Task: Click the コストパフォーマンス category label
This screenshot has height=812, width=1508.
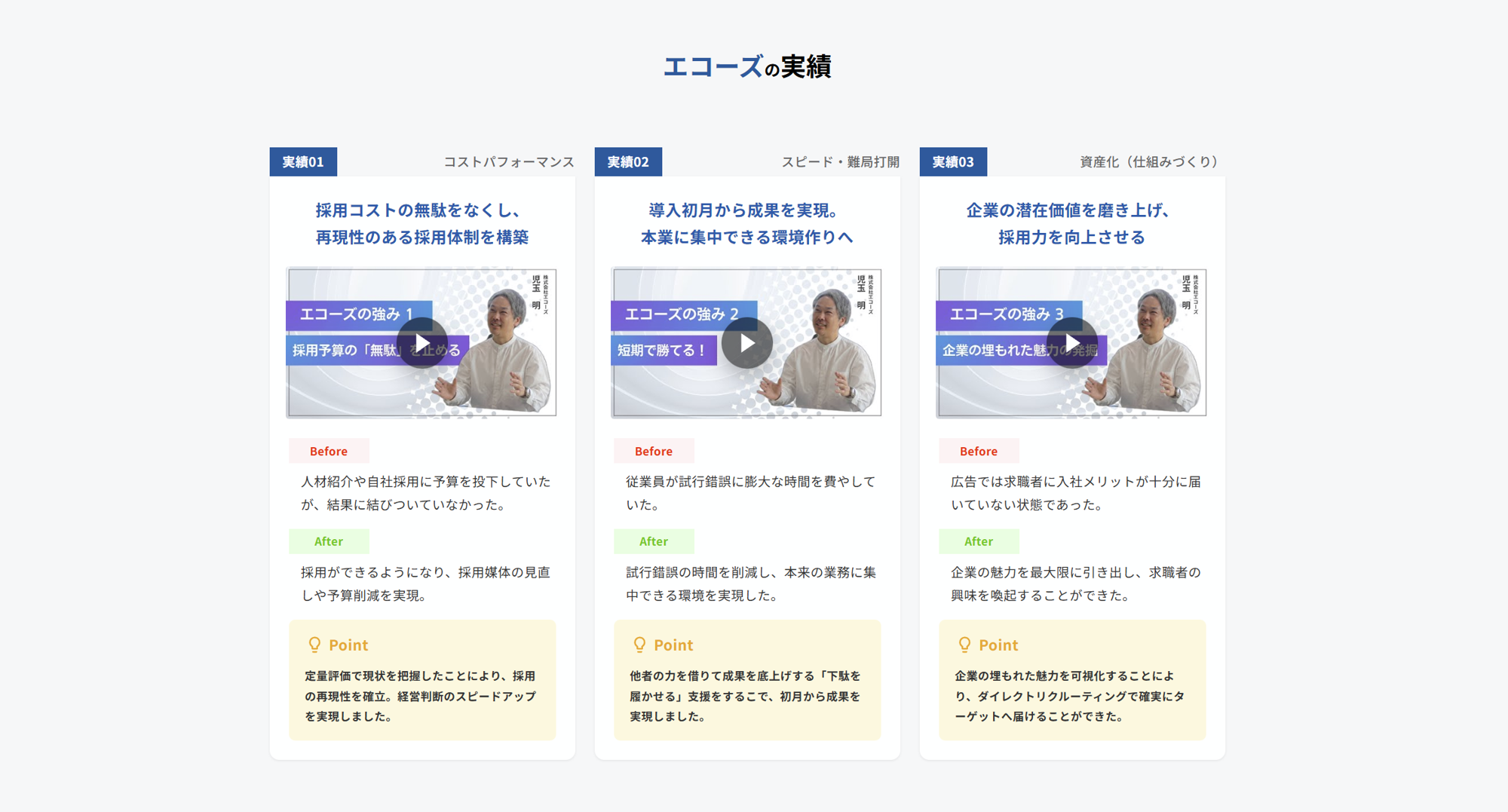Action: [x=508, y=162]
